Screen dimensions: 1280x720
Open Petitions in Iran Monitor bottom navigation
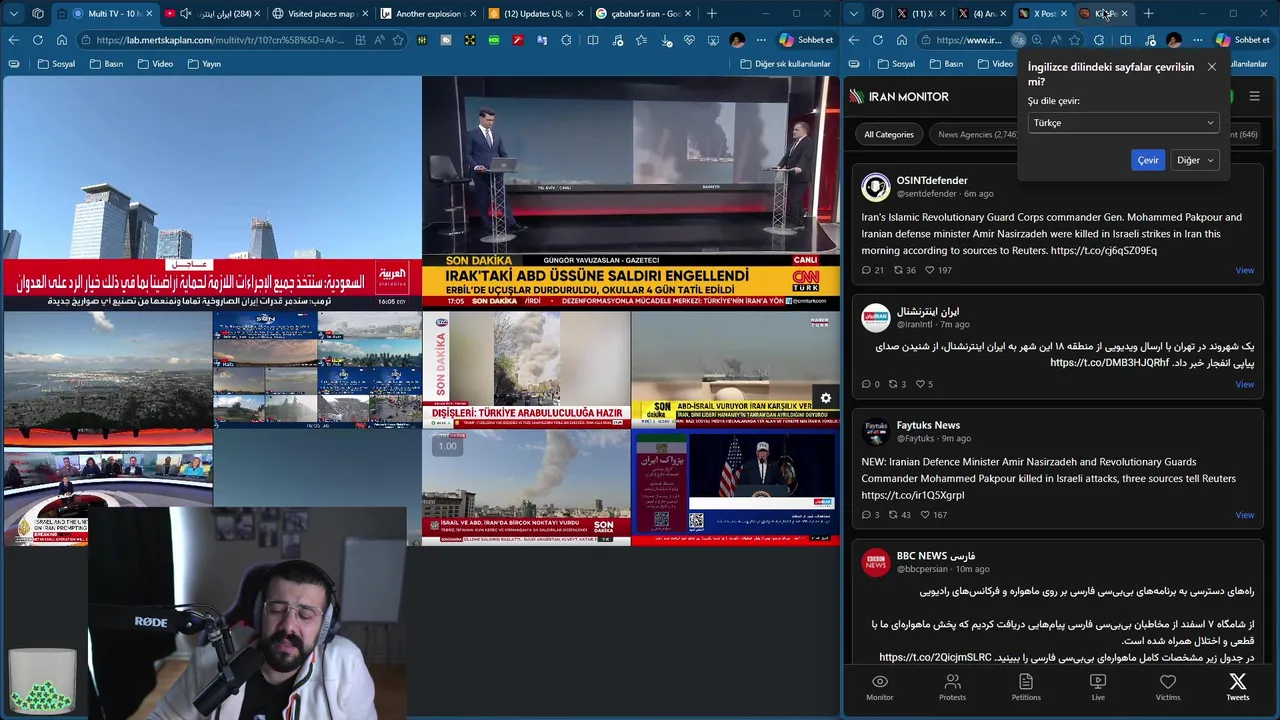click(x=1026, y=687)
